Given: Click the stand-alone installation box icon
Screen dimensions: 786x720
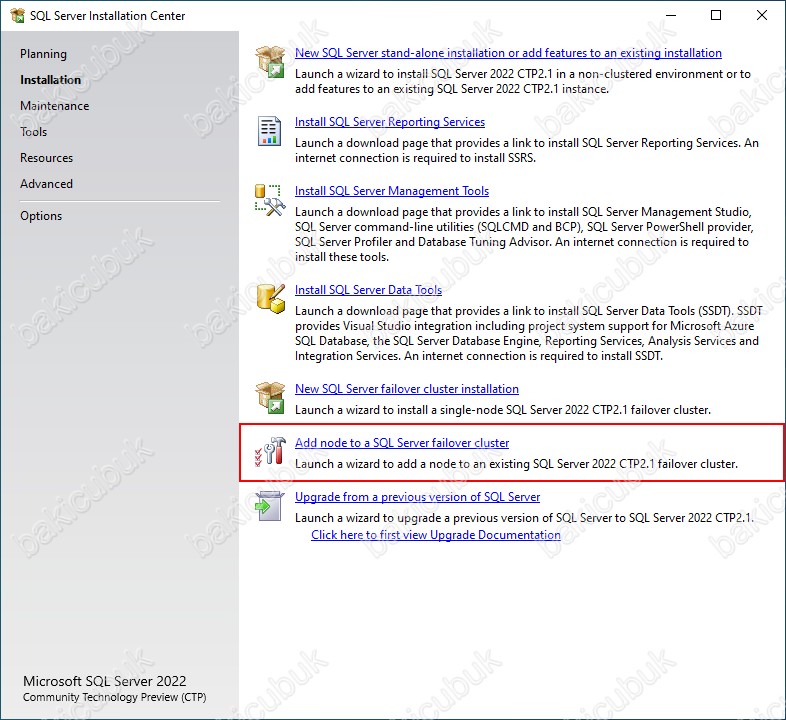Looking at the screenshot, I should (271, 62).
